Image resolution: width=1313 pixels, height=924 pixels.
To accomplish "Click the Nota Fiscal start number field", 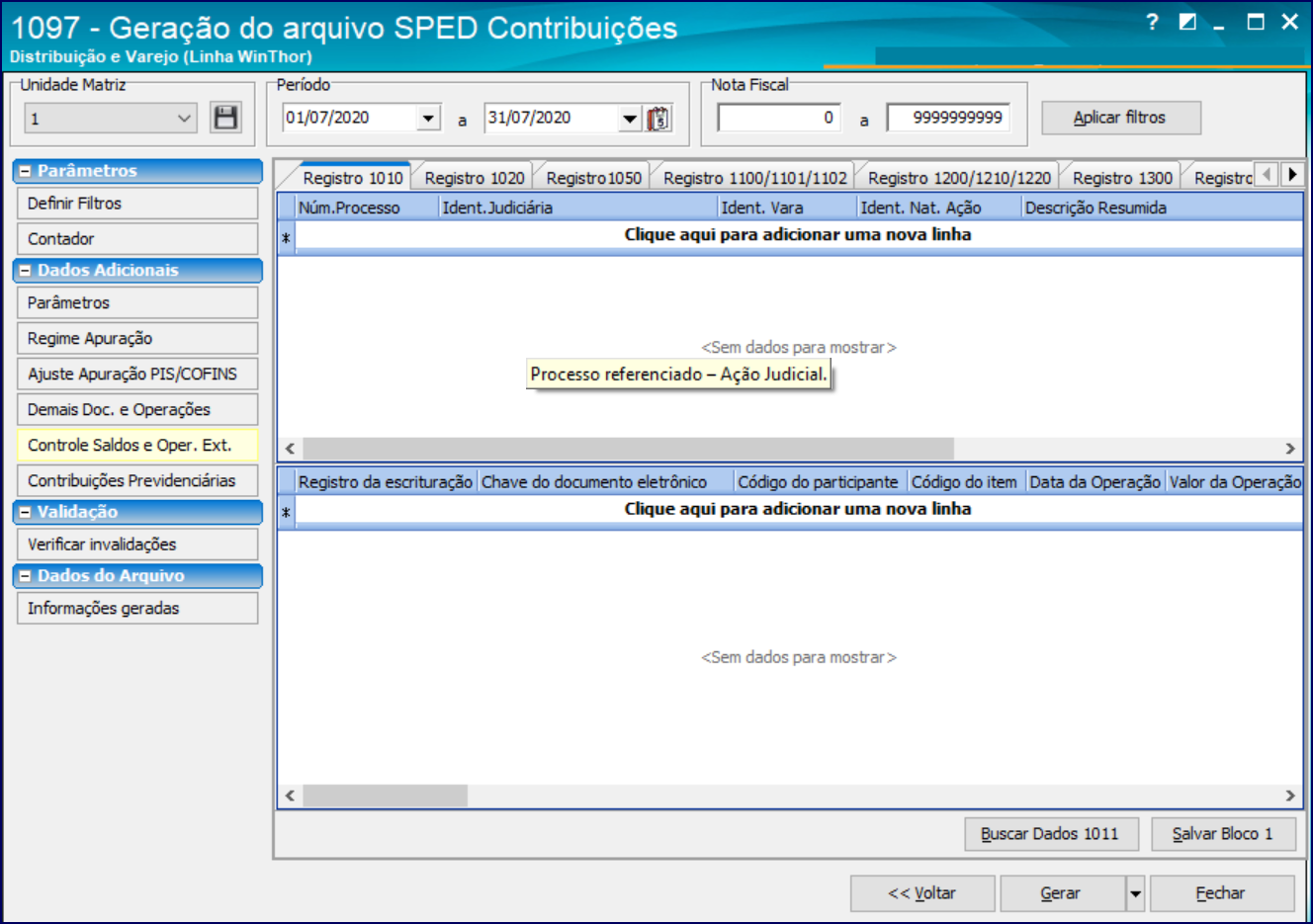I will [x=779, y=118].
